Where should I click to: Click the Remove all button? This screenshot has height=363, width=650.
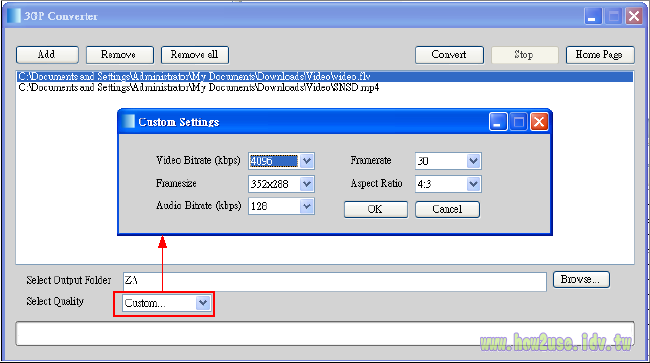pyautogui.click(x=195, y=55)
